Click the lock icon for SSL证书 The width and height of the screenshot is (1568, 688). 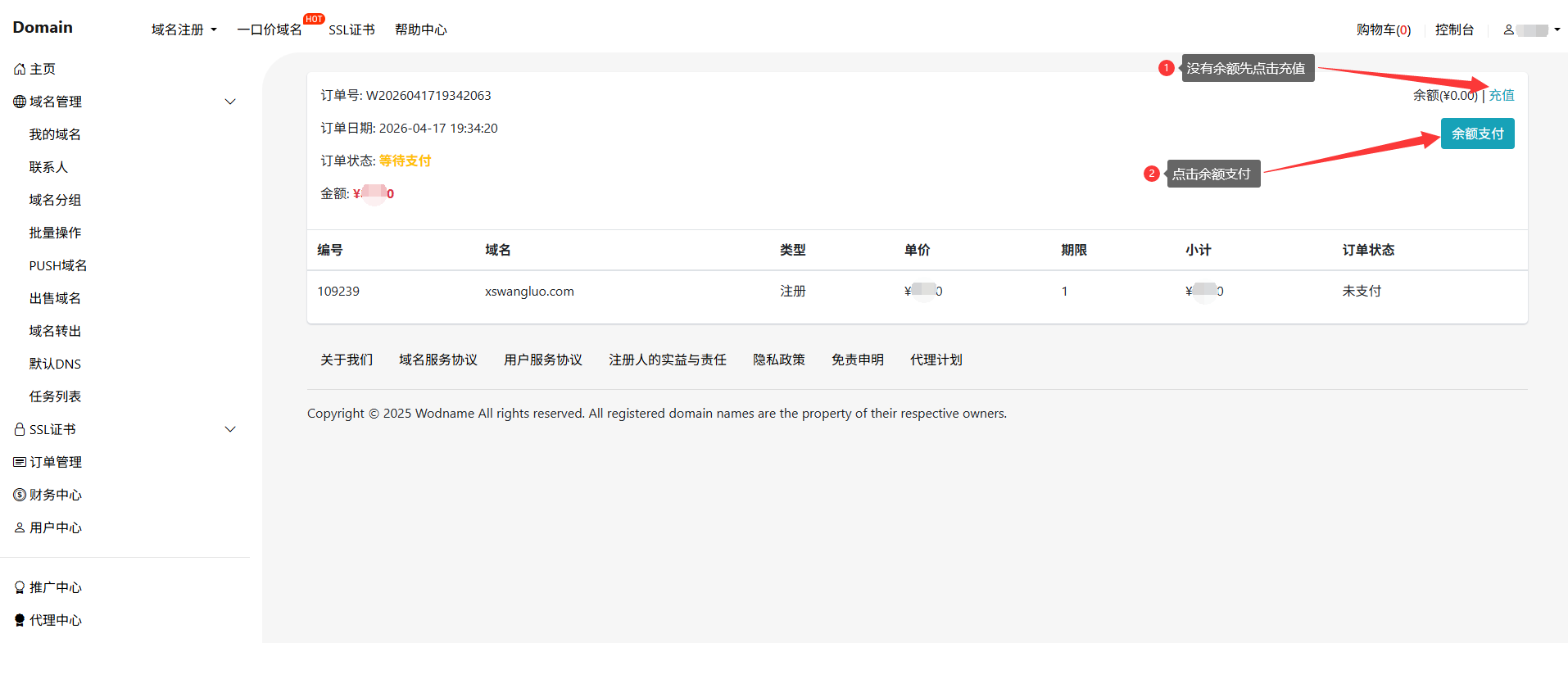[20, 429]
